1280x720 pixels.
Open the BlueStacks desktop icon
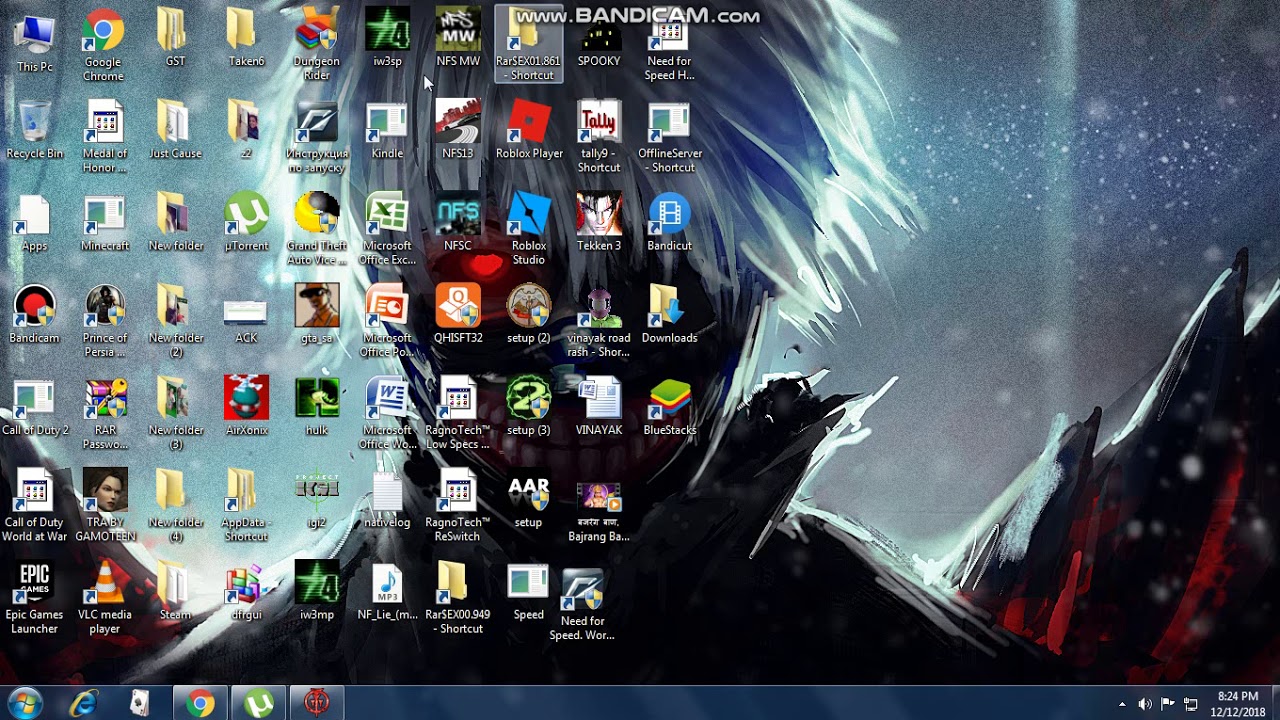[669, 402]
